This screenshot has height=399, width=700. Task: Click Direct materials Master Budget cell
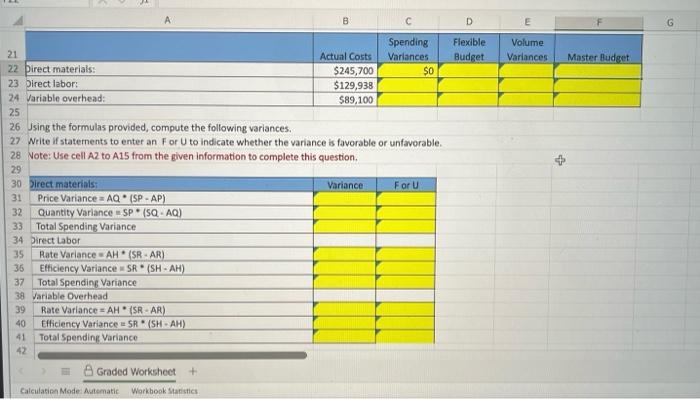tap(597, 71)
